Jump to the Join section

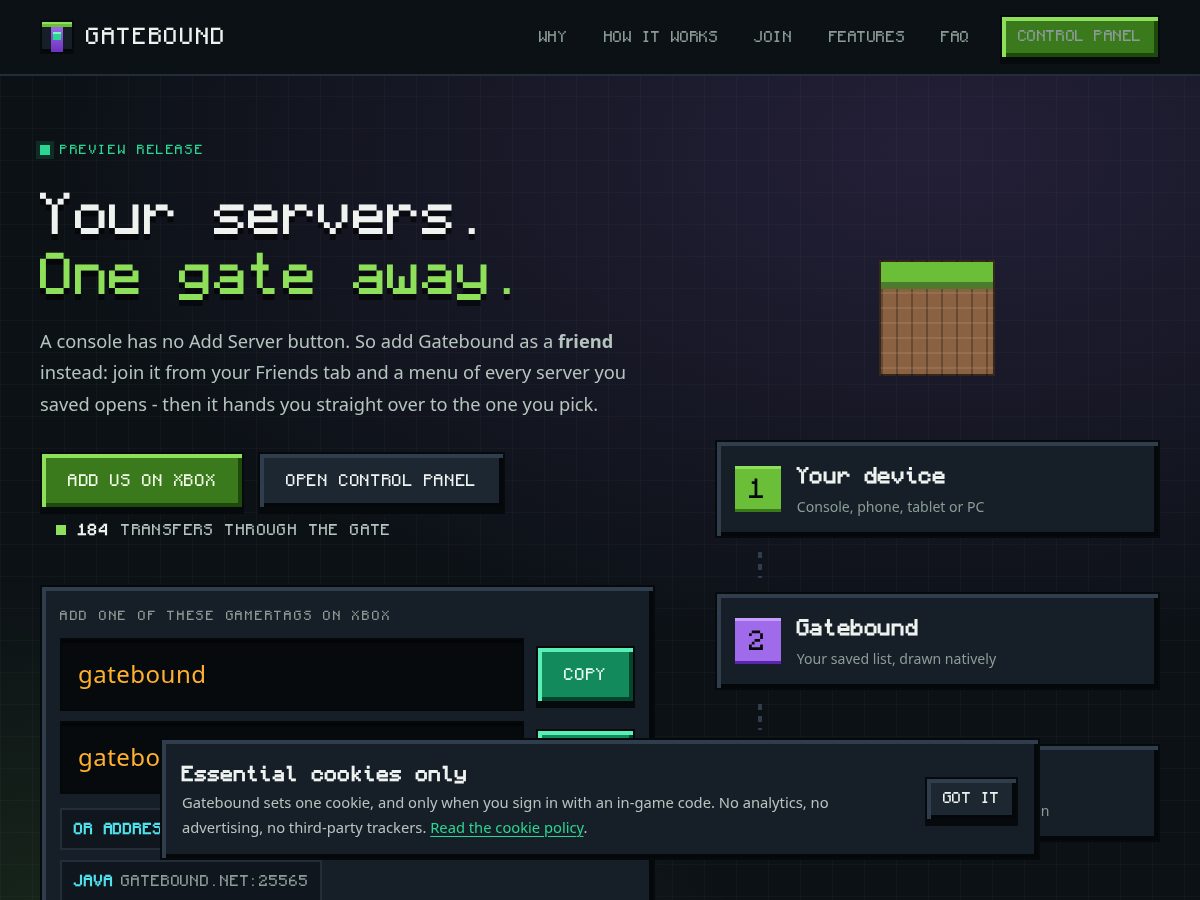(x=772, y=37)
